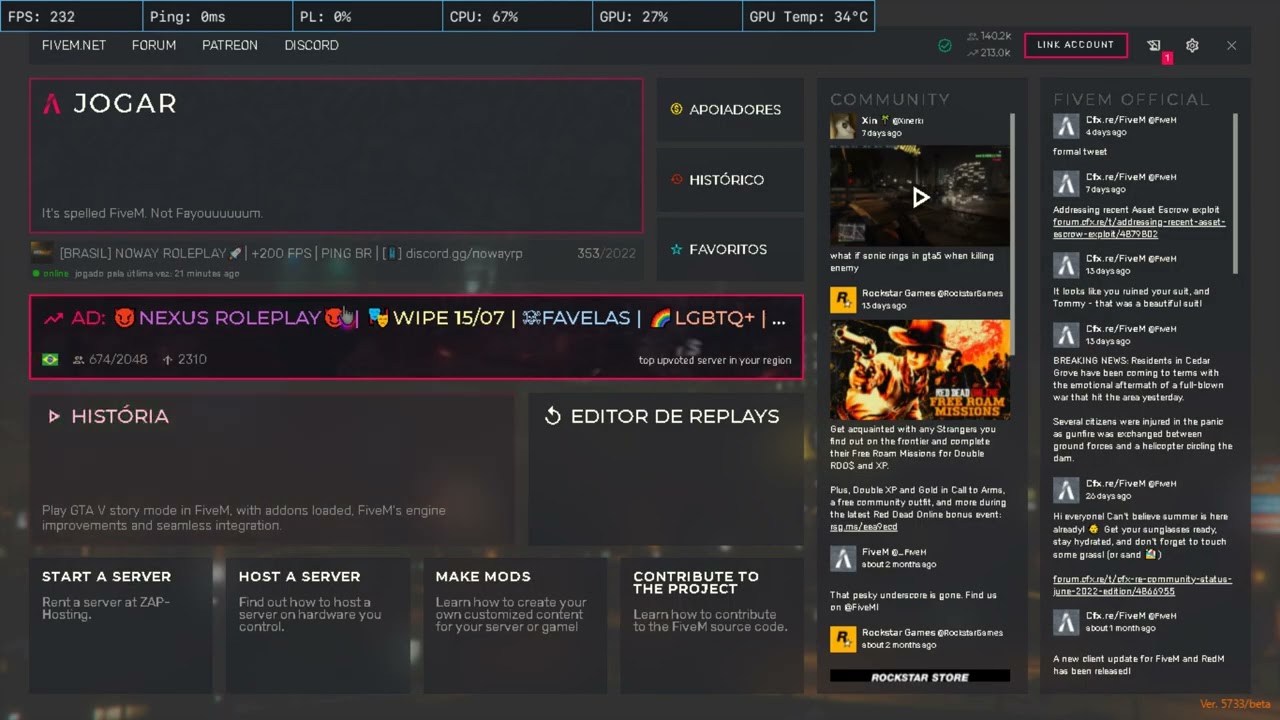Click the Brazil flag icon on Nexus server
The height and width of the screenshot is (720, 1280).
point(50,359)
